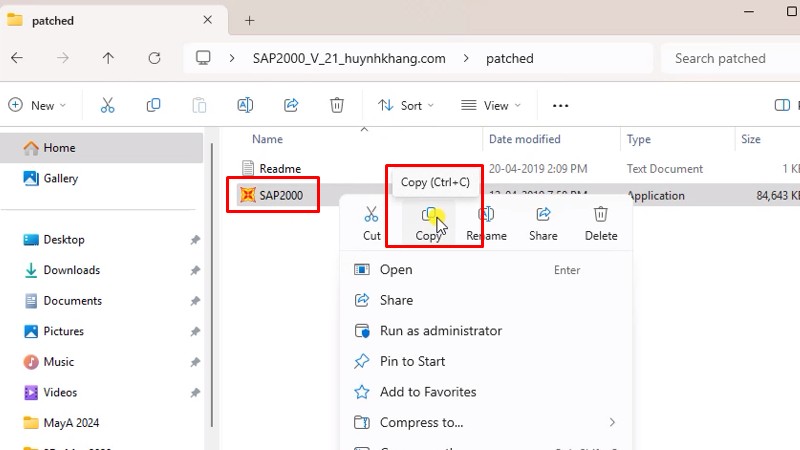Viewport: 800px width, 450px height.
Task: Open the View dropdown
Action: 491,105
